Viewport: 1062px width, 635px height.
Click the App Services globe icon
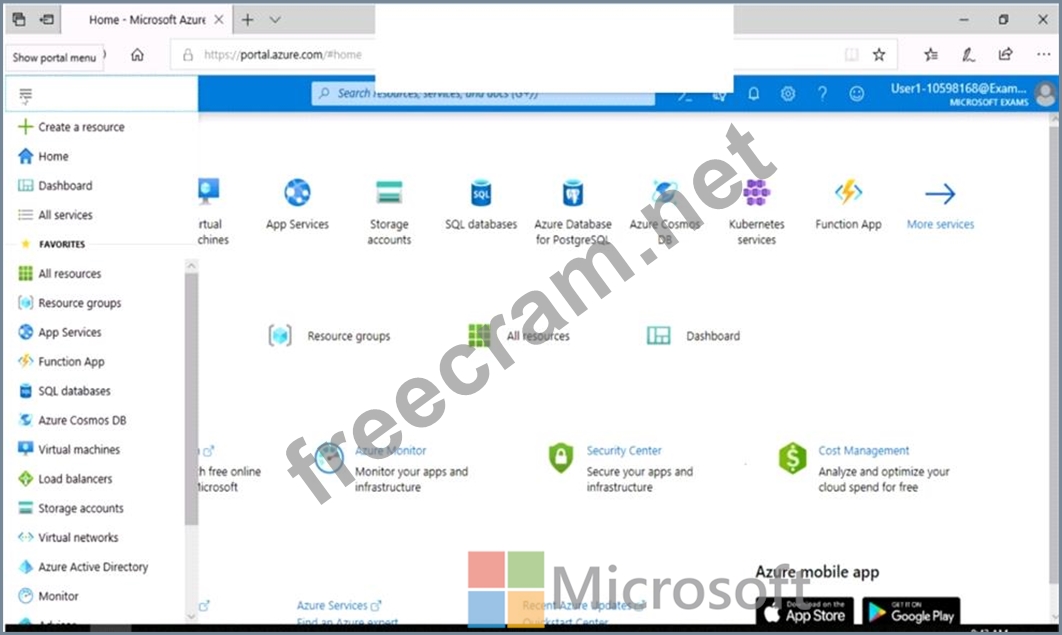click(x=297, y=193)
